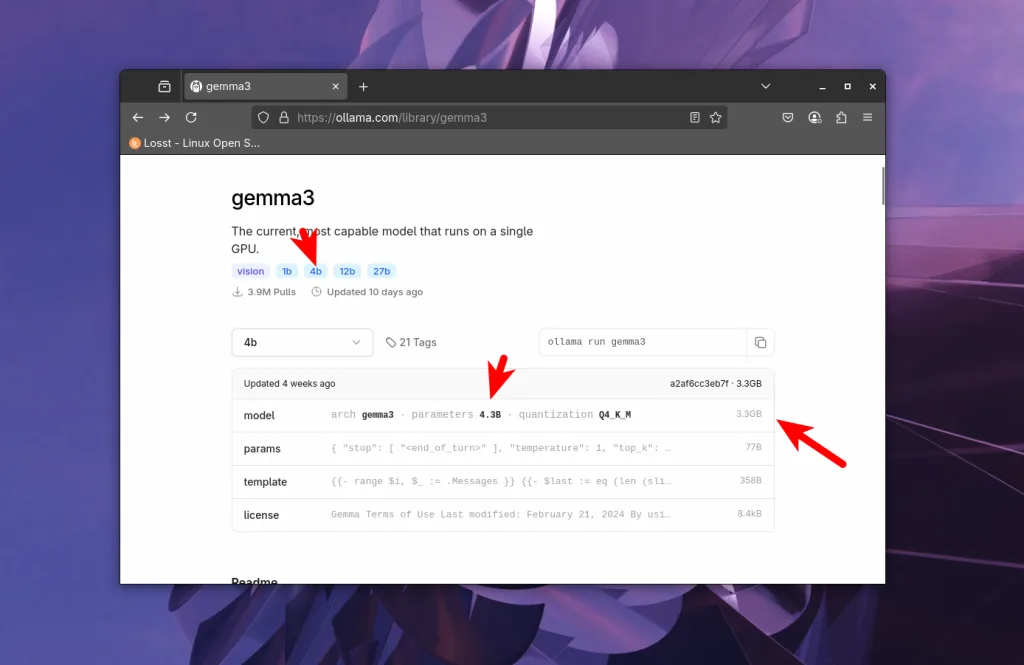Save page to Pocket

788,118
